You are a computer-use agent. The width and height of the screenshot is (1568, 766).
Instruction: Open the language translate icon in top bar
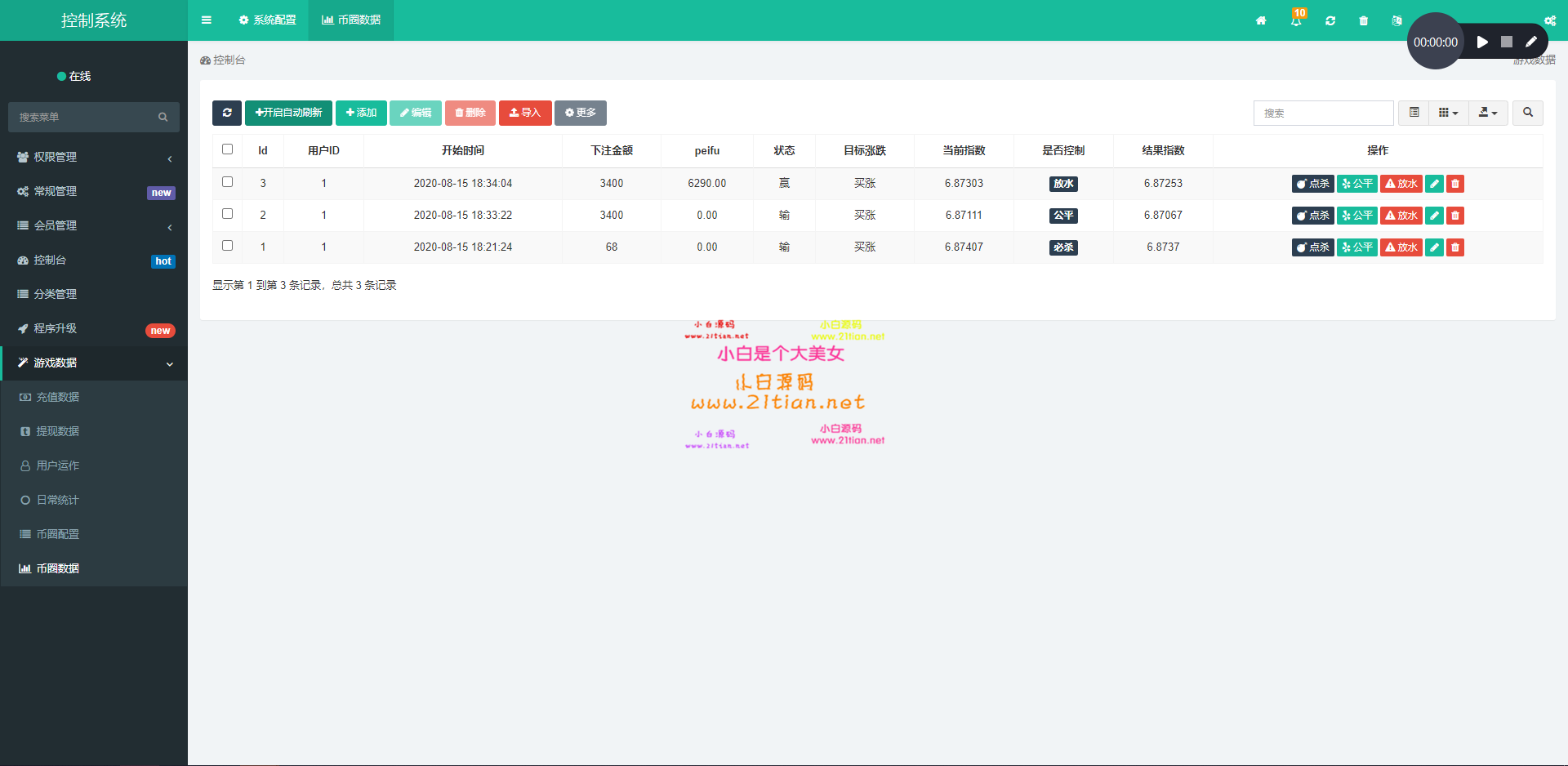tap(1396, 20)
